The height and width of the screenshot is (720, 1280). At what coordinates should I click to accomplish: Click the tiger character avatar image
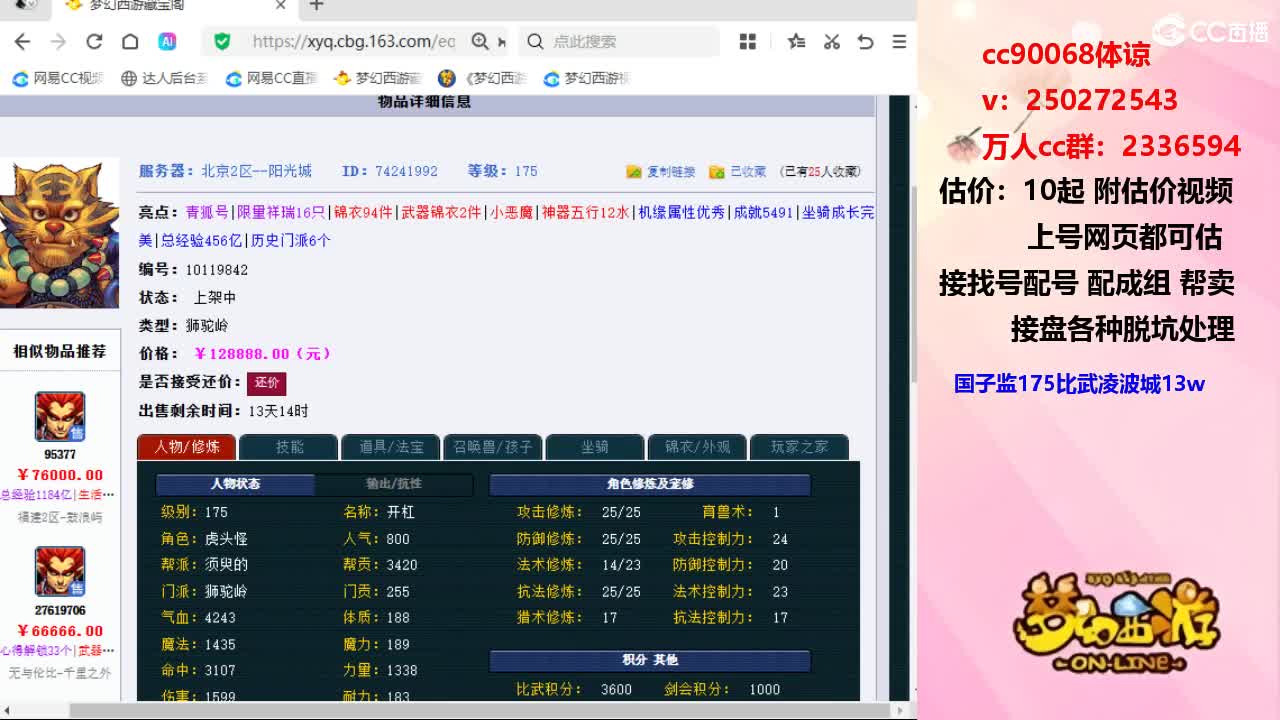coord(59,234)
